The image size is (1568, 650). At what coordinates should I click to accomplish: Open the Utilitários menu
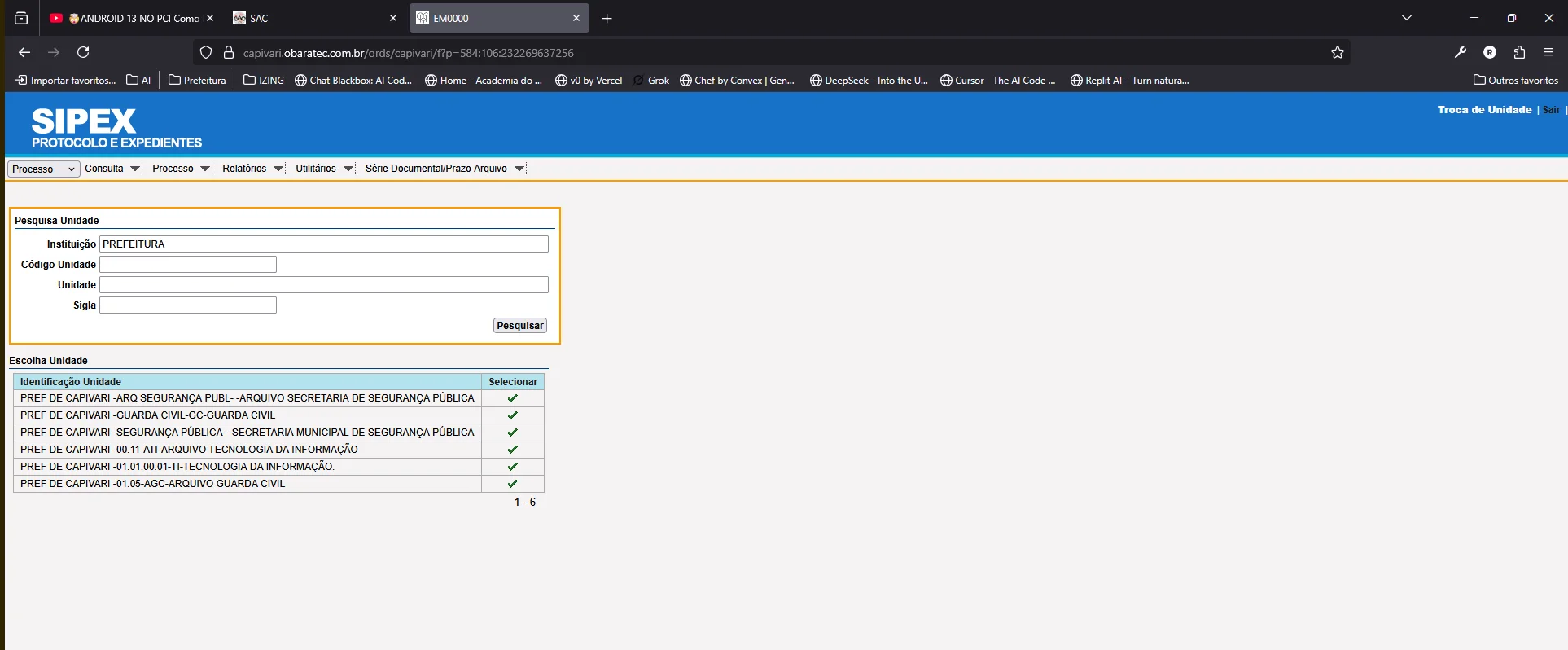323,169
